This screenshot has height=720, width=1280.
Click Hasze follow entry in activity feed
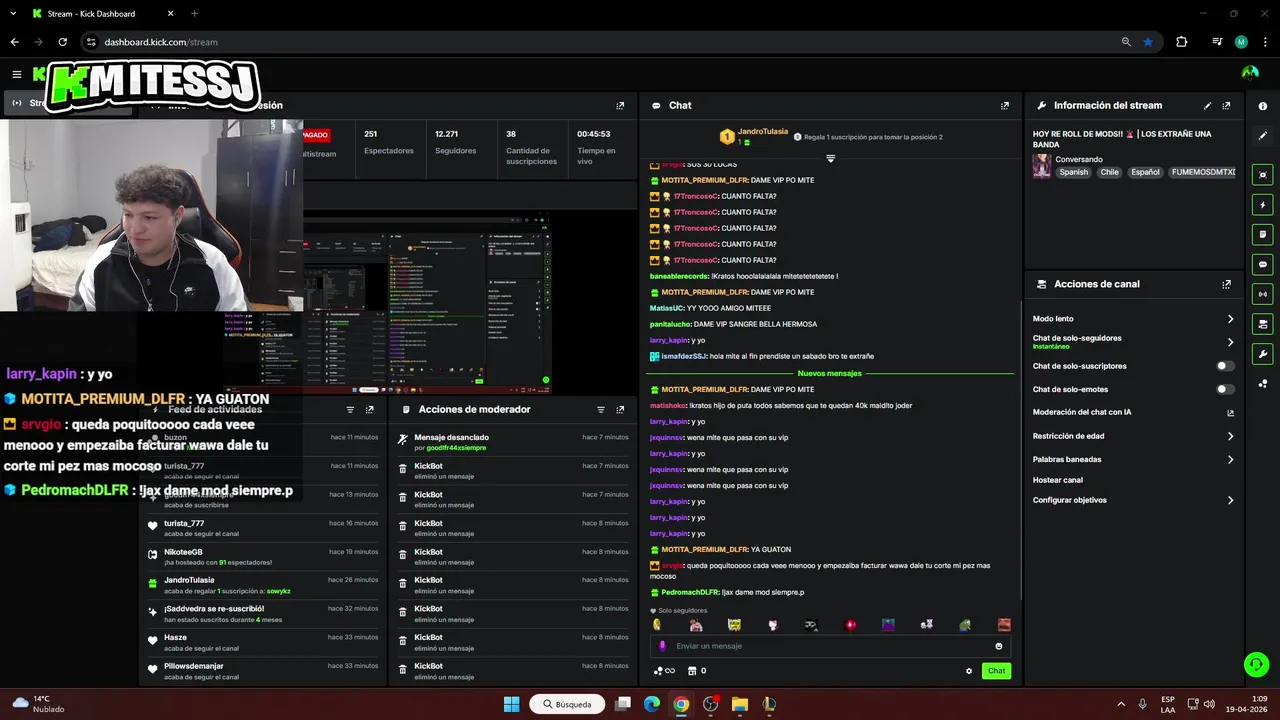263,642
